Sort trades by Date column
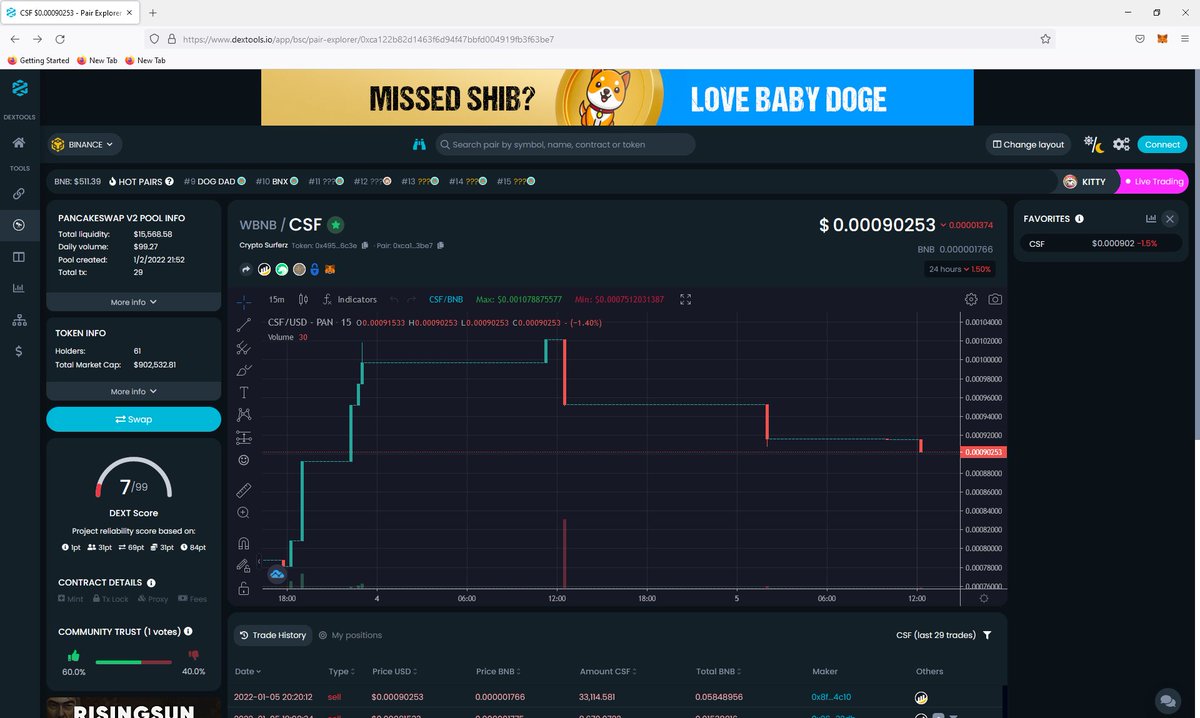Viewport: 1200px width, 718px height. click(x=248, y=671)
